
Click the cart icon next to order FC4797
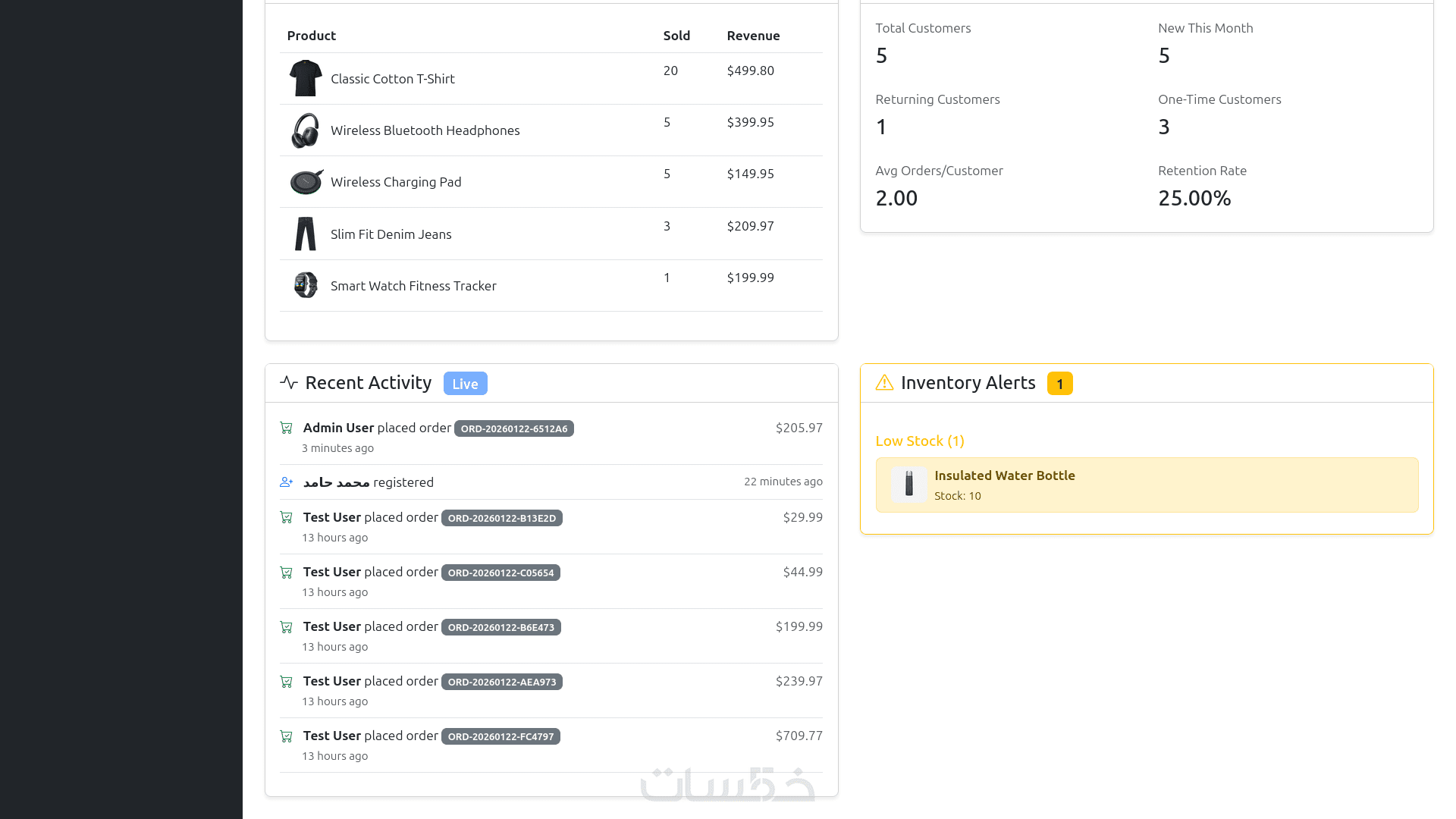click(x=286, y=736)
